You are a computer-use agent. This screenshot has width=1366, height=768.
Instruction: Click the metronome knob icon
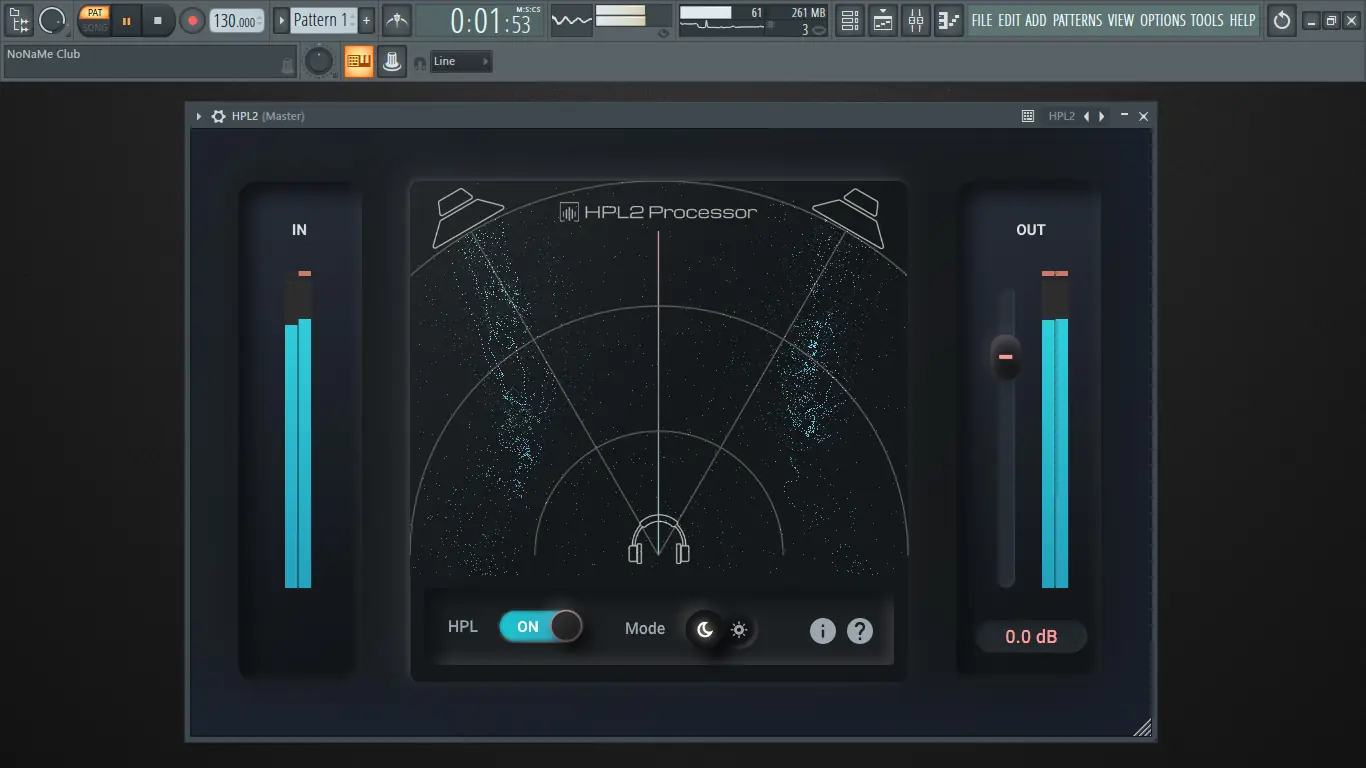[x=52, y=20]
